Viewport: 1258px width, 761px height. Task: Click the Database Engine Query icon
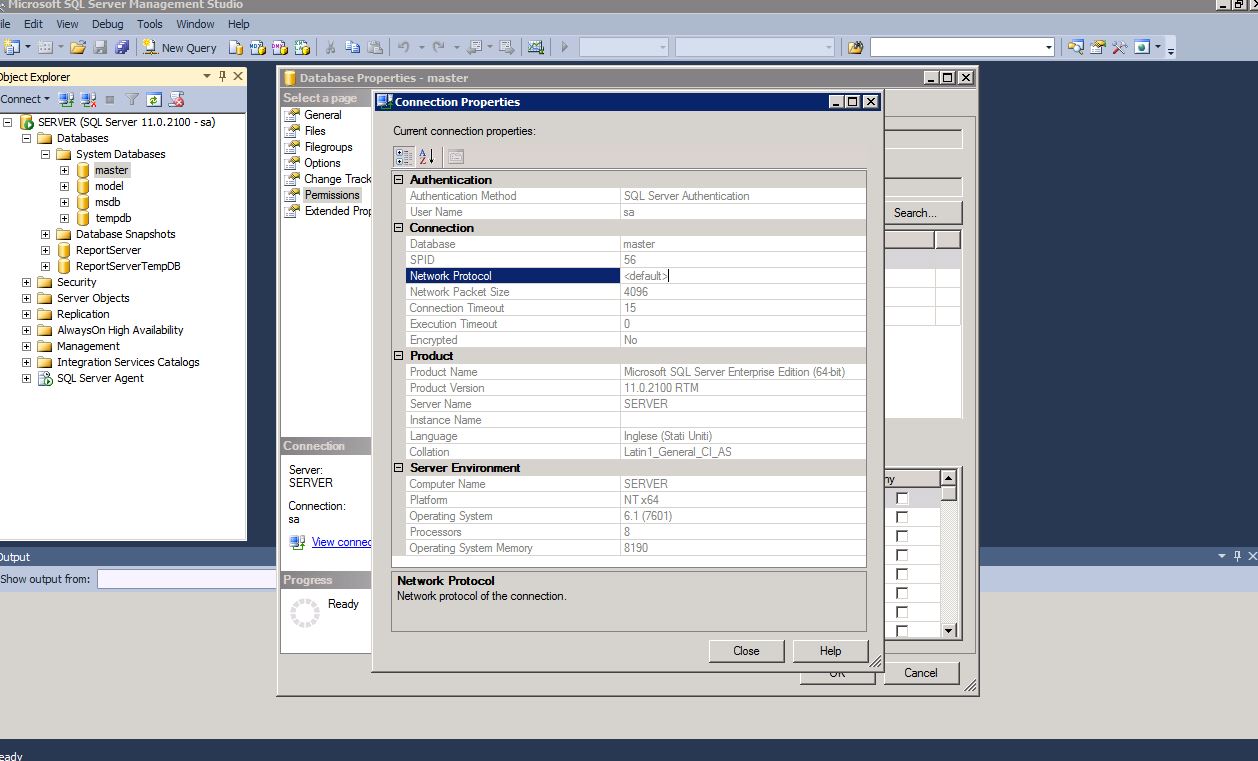pyautogui.click(x=236, y=47)
